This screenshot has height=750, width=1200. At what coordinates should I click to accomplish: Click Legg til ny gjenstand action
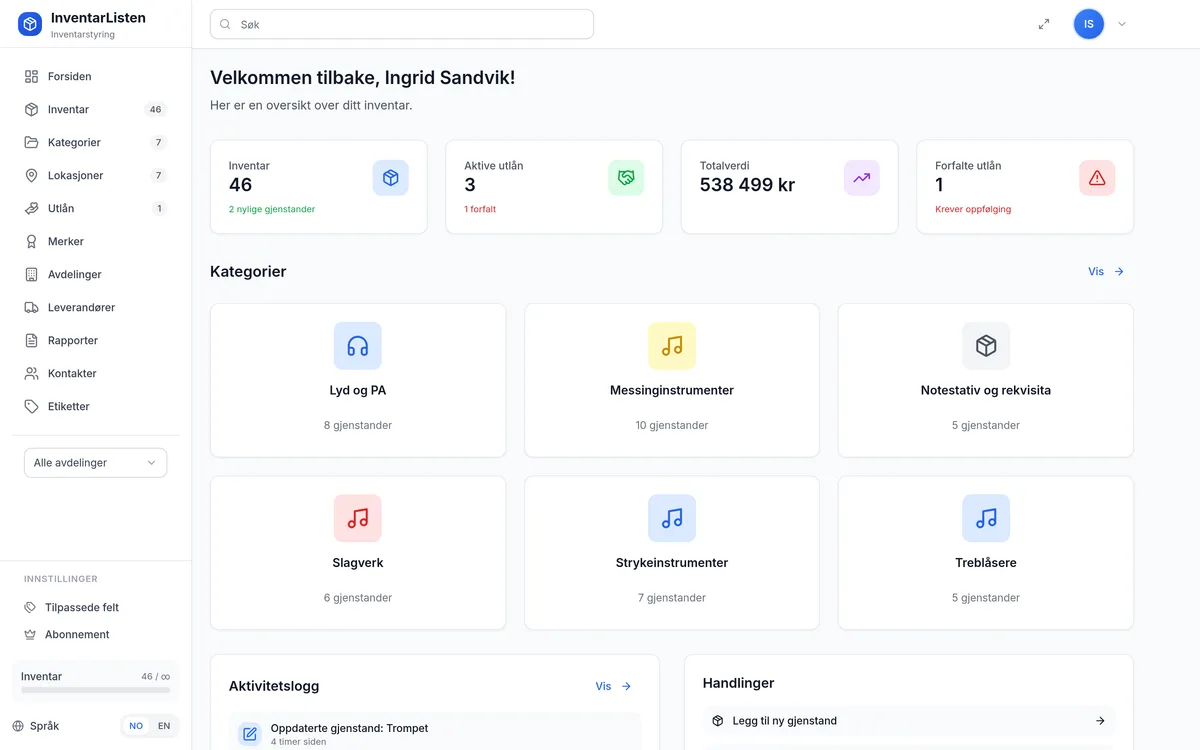909,720
